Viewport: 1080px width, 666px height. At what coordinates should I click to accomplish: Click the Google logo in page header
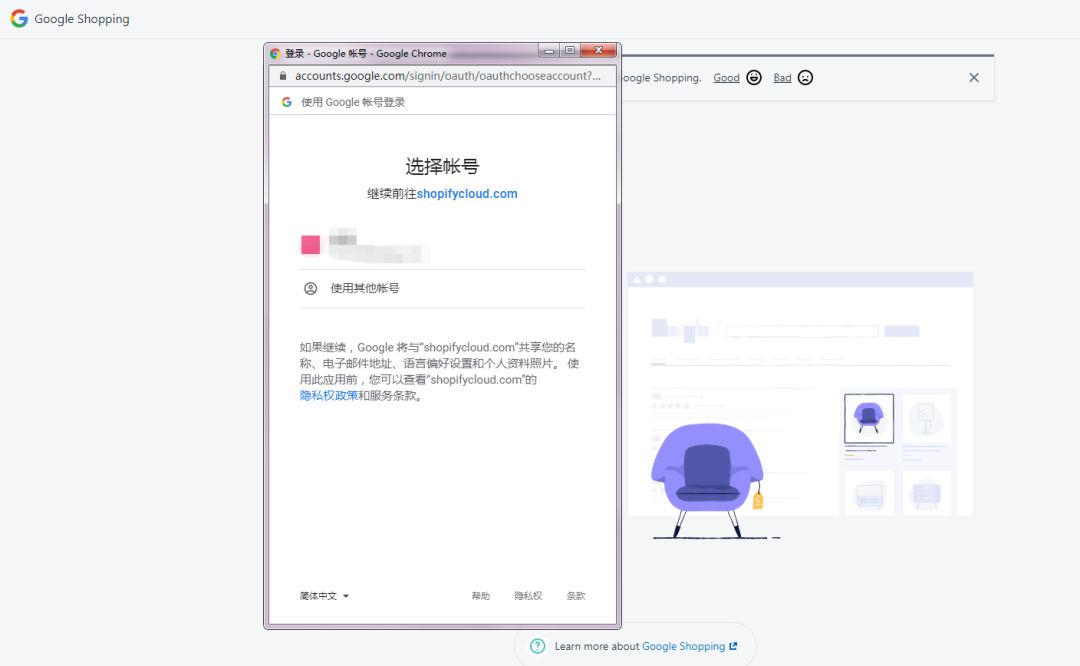pos(19,19)
